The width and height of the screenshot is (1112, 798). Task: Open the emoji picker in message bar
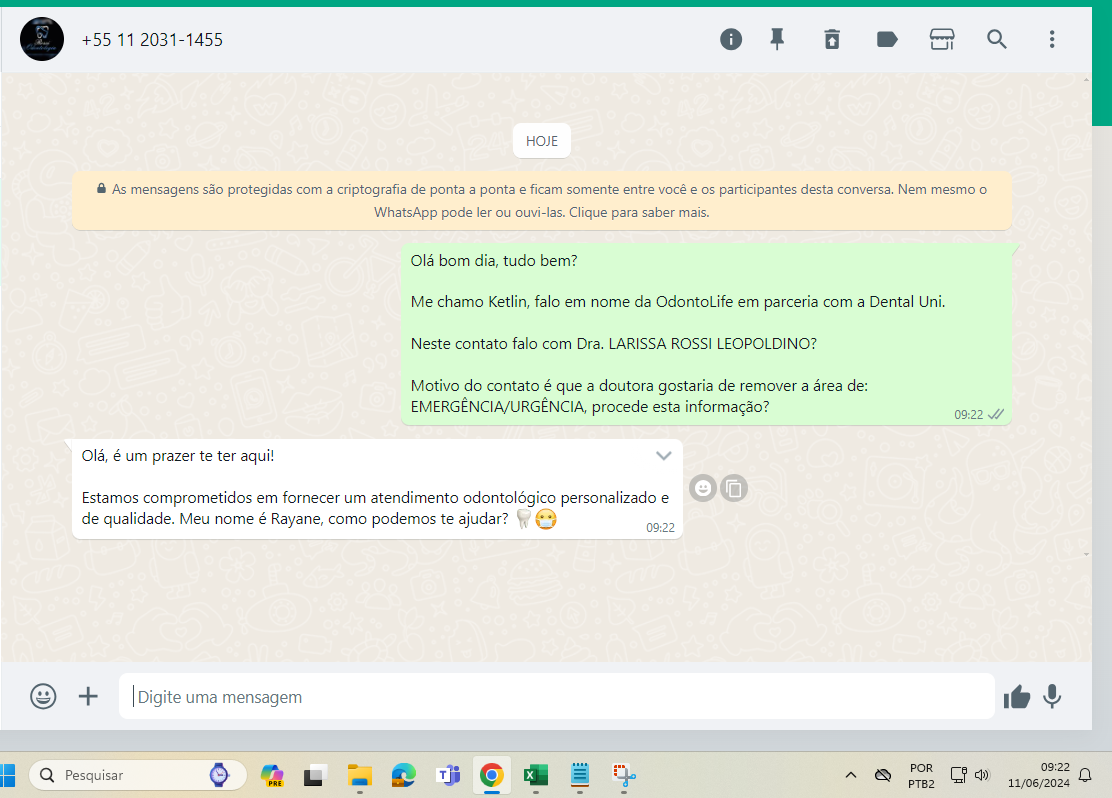click(43, 696)
